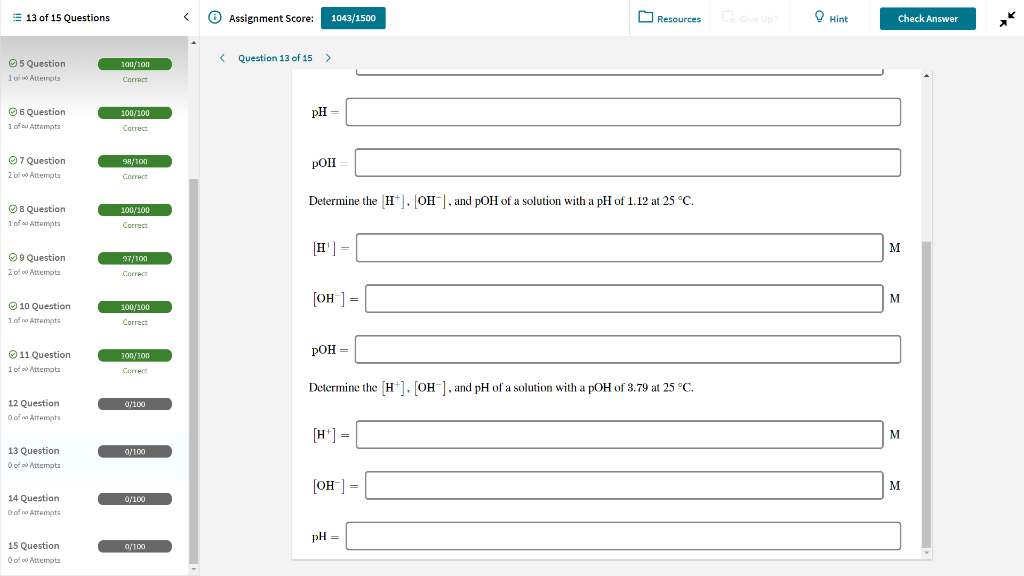
Task: Click inside the pOH input field
Action: (625, 161)
